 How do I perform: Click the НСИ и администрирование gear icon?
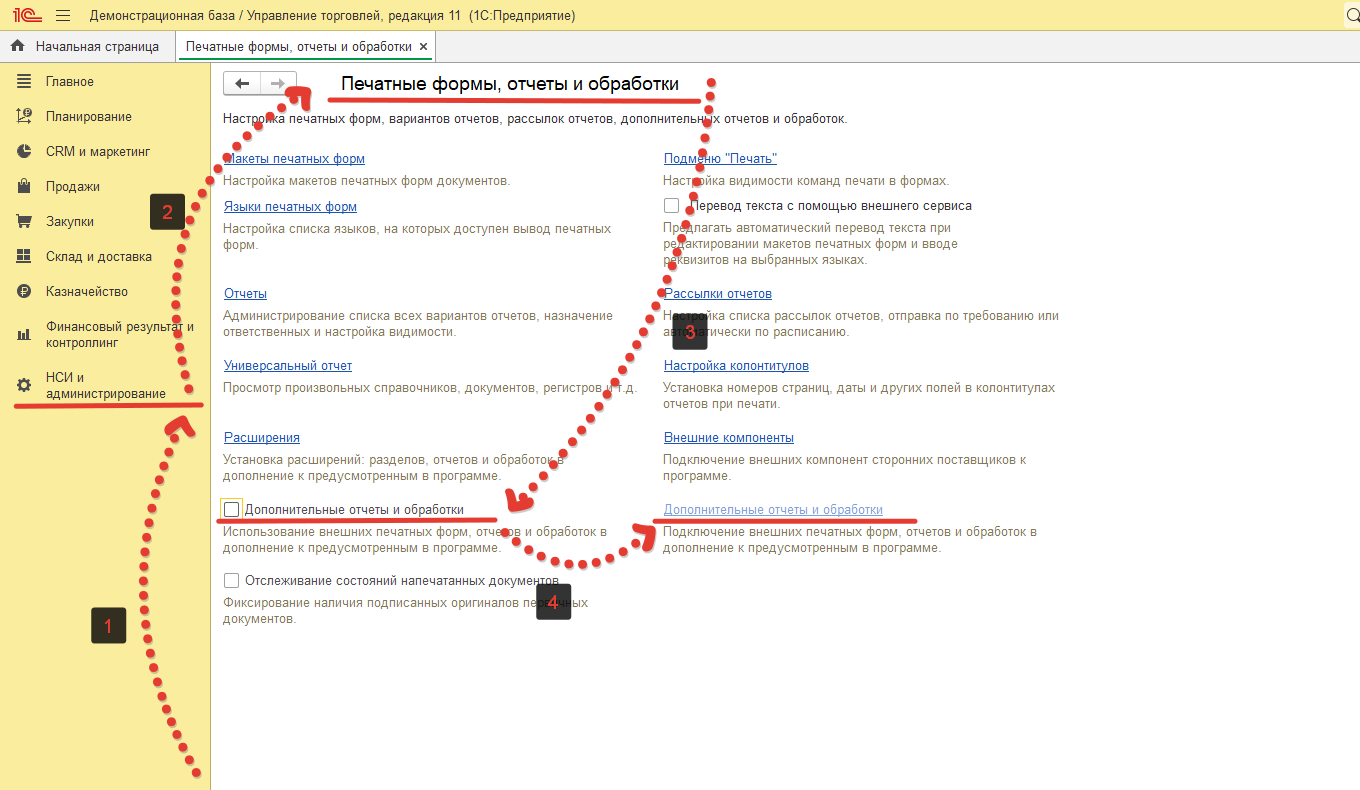pyautogui.click(x=25, y=385)
